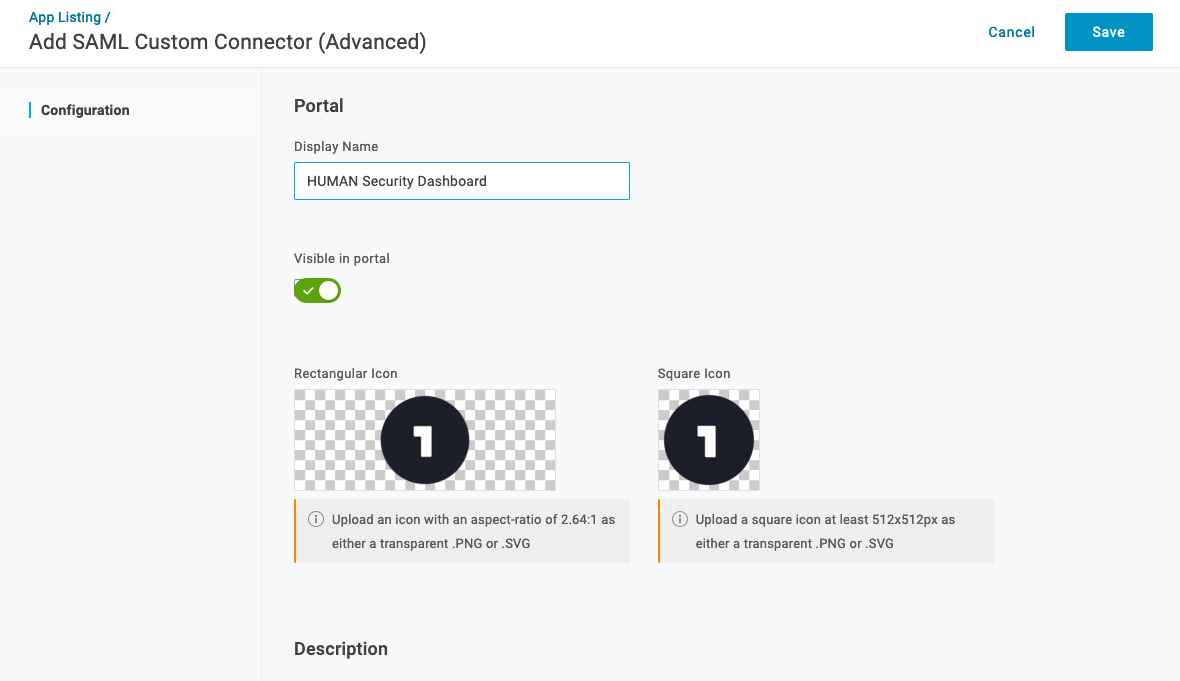Screen dimensions: 1180x681
Task: Click the App Listing breadcrumb link
Action: click(66, 17)
